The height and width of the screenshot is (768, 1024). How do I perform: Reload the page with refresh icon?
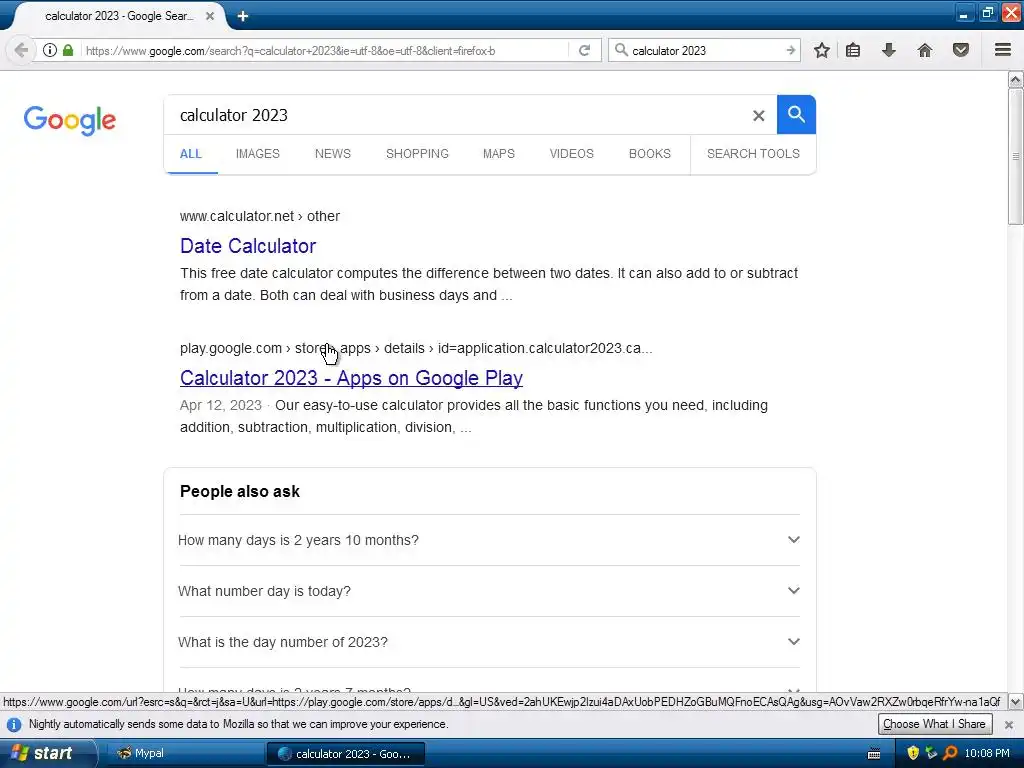(x=584, y=50)
